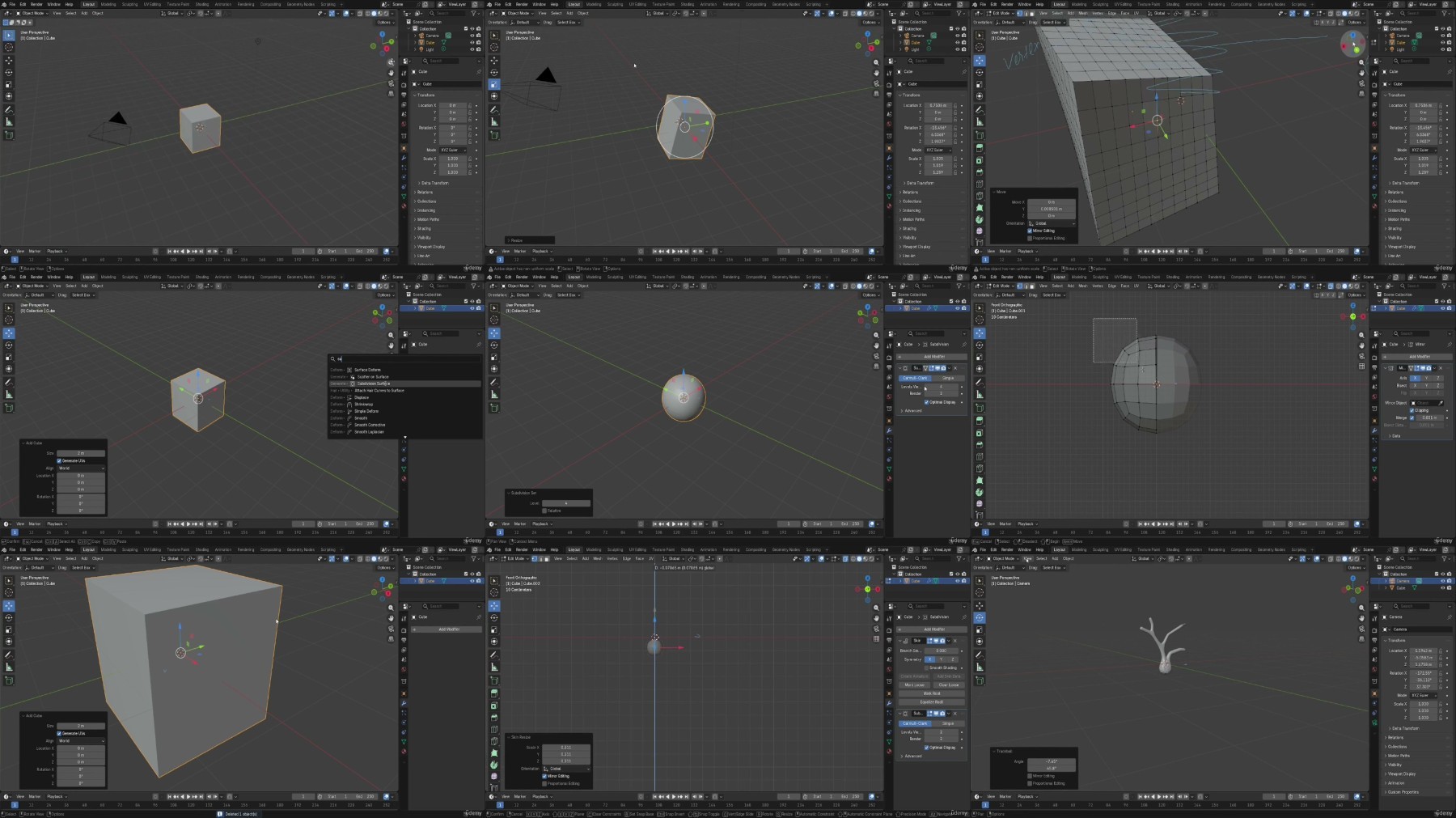Toggle edit mode icon on the Mirror modifier
Viewport: 1456px width, 818px height.
[1418, 368]
